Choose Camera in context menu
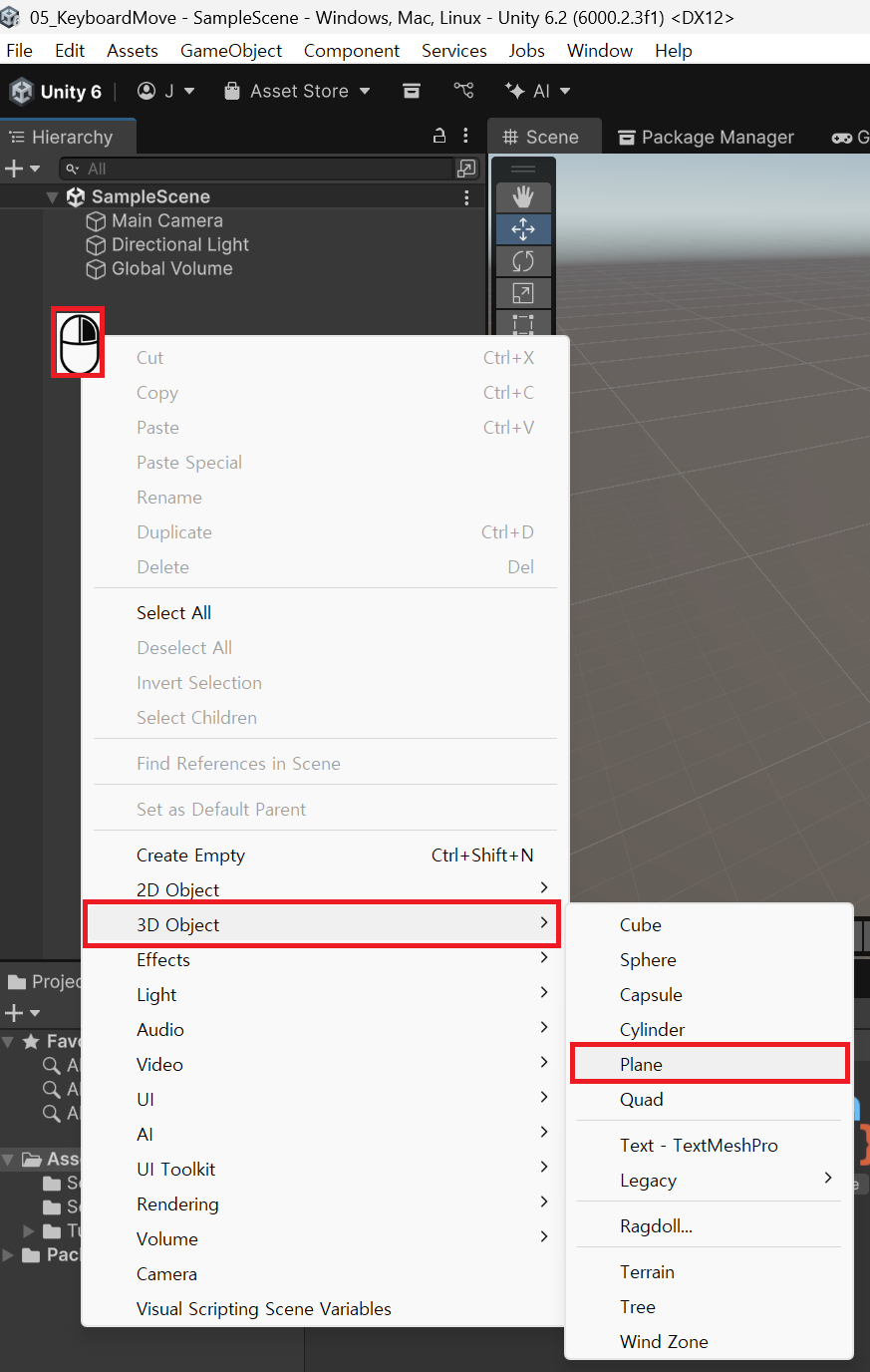This screenshot has height=1372, width=870. pyautogui.click(x=325, y=1273)
